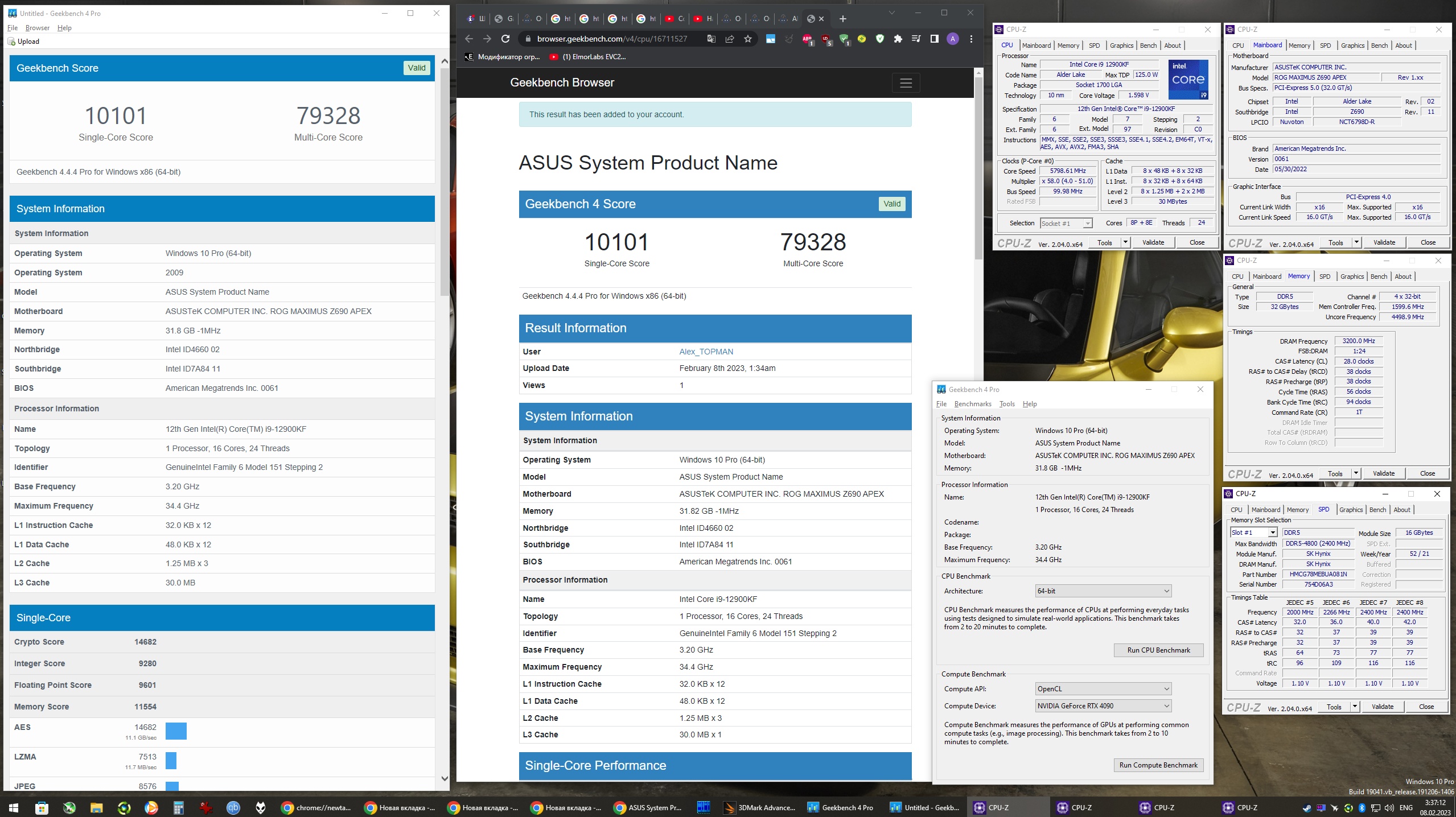Click the Chrome page vertical scrollbar

pyautogui.click(x=978, y=168)
